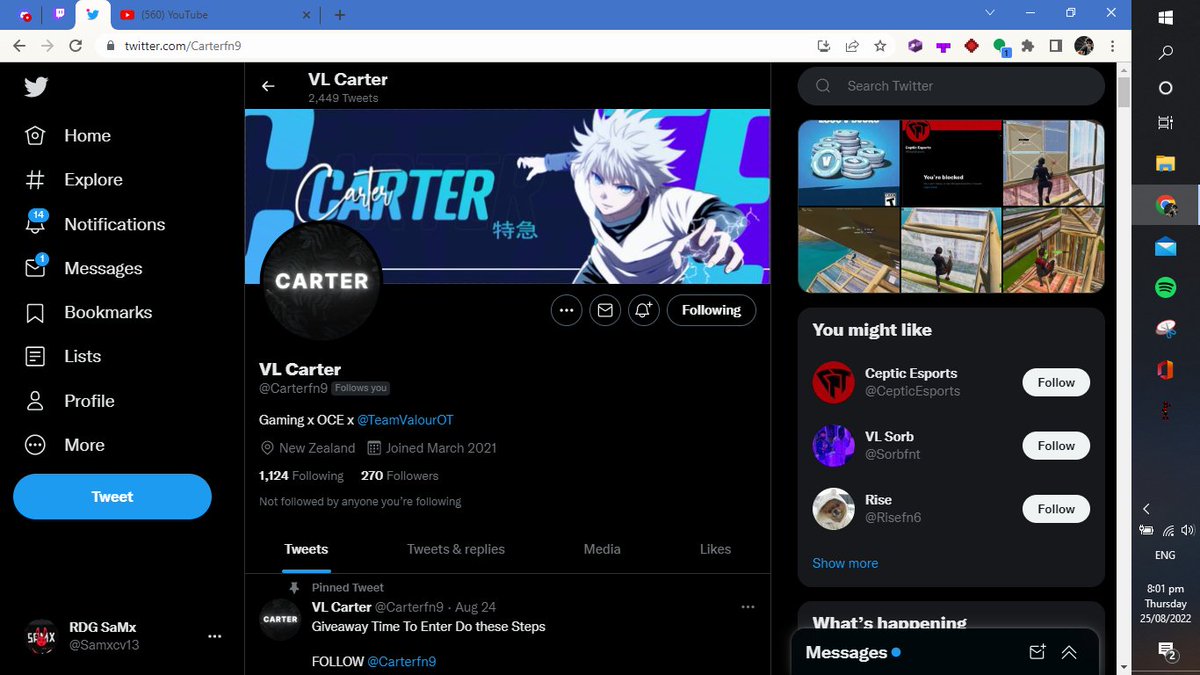This screenshot has height=675, width=1200.
Task: Open Spotify from the taskbar
Action: tap(1165, 288)
